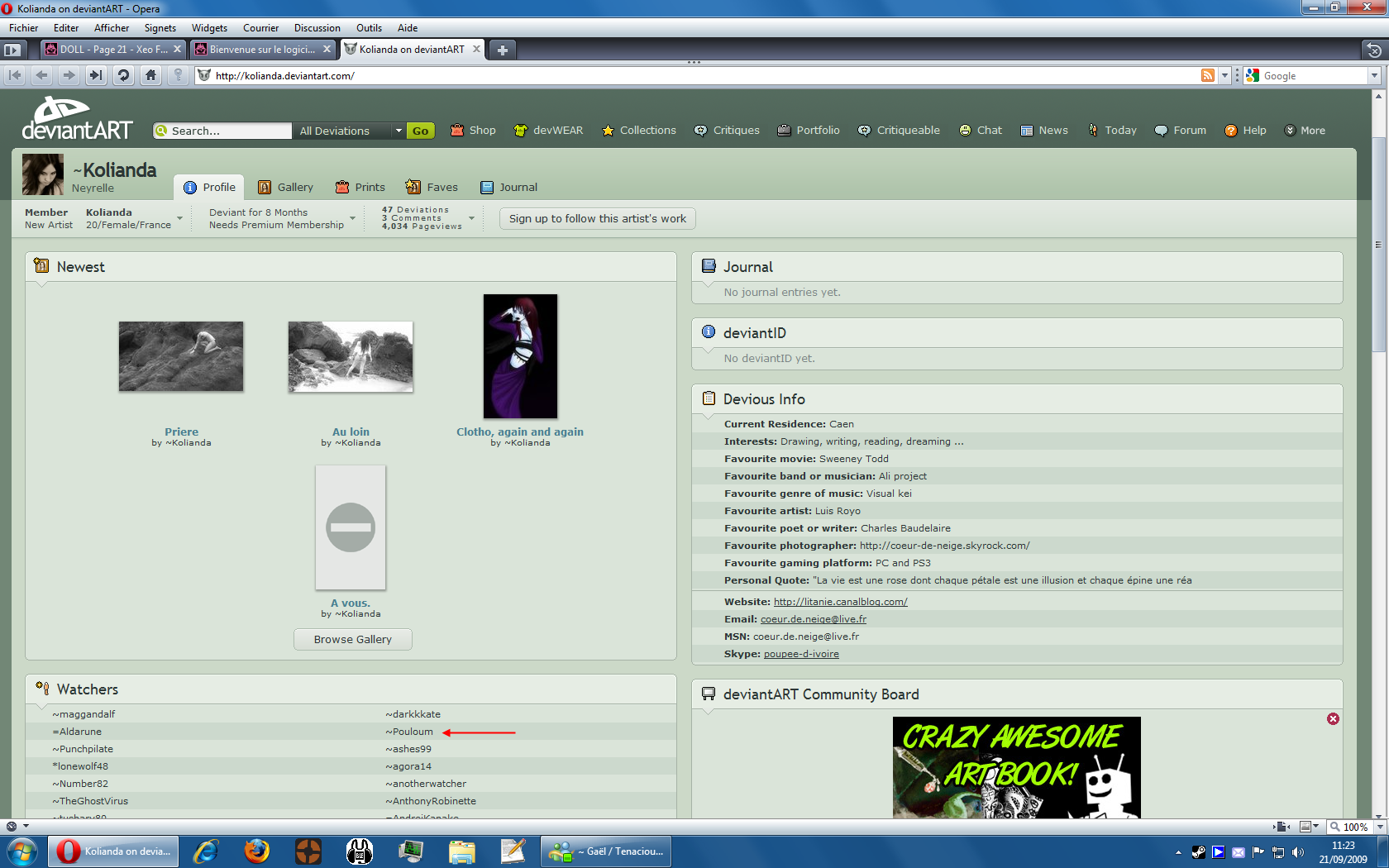Click Sign up to follow this artist's work
Image resolution: width=1389 pixels, height=868 pixels.
click(x=597, y=218)
